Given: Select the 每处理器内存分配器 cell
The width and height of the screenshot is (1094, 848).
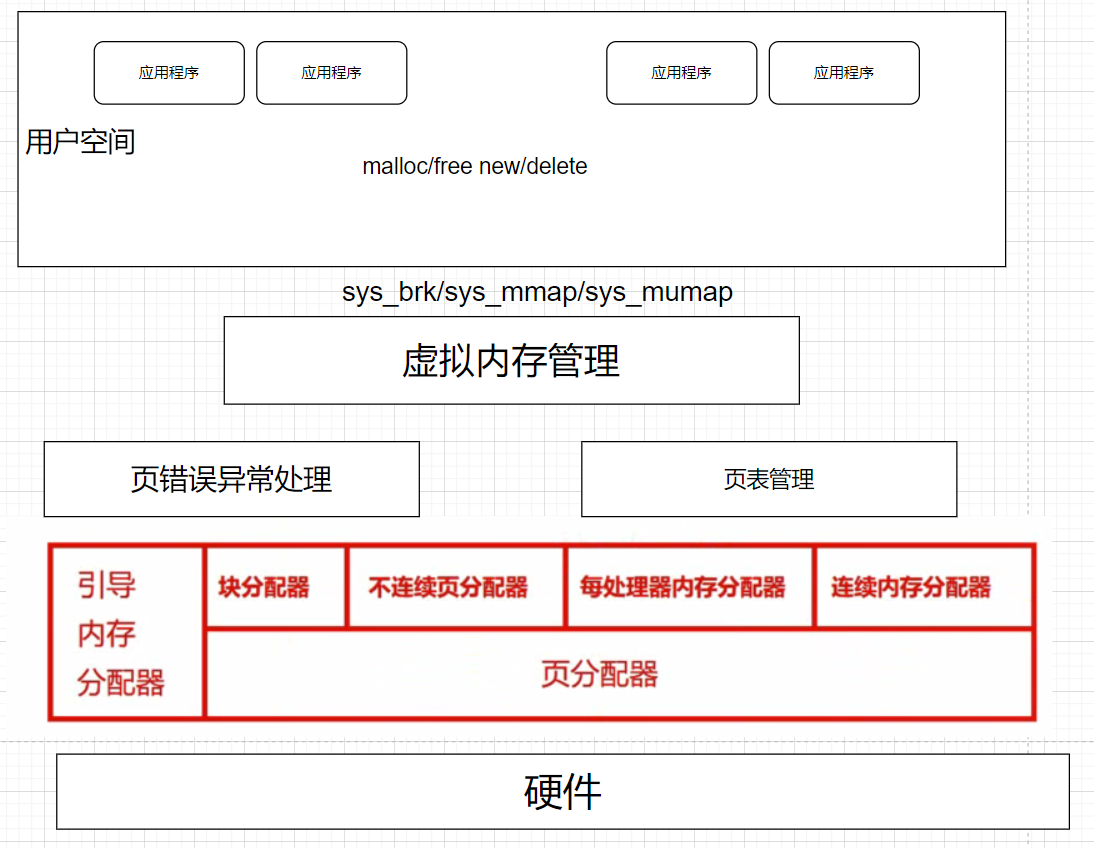Looking at the screenshot, I should (x=689, y=587).
